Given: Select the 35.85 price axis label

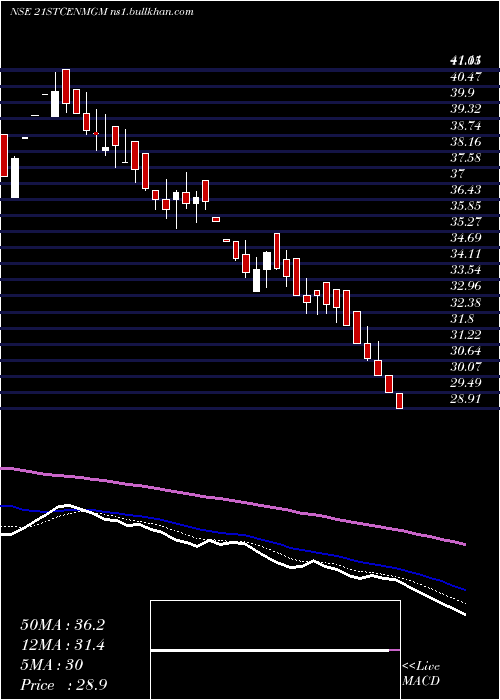Looking at the screenshot, I should click(466, 206).
